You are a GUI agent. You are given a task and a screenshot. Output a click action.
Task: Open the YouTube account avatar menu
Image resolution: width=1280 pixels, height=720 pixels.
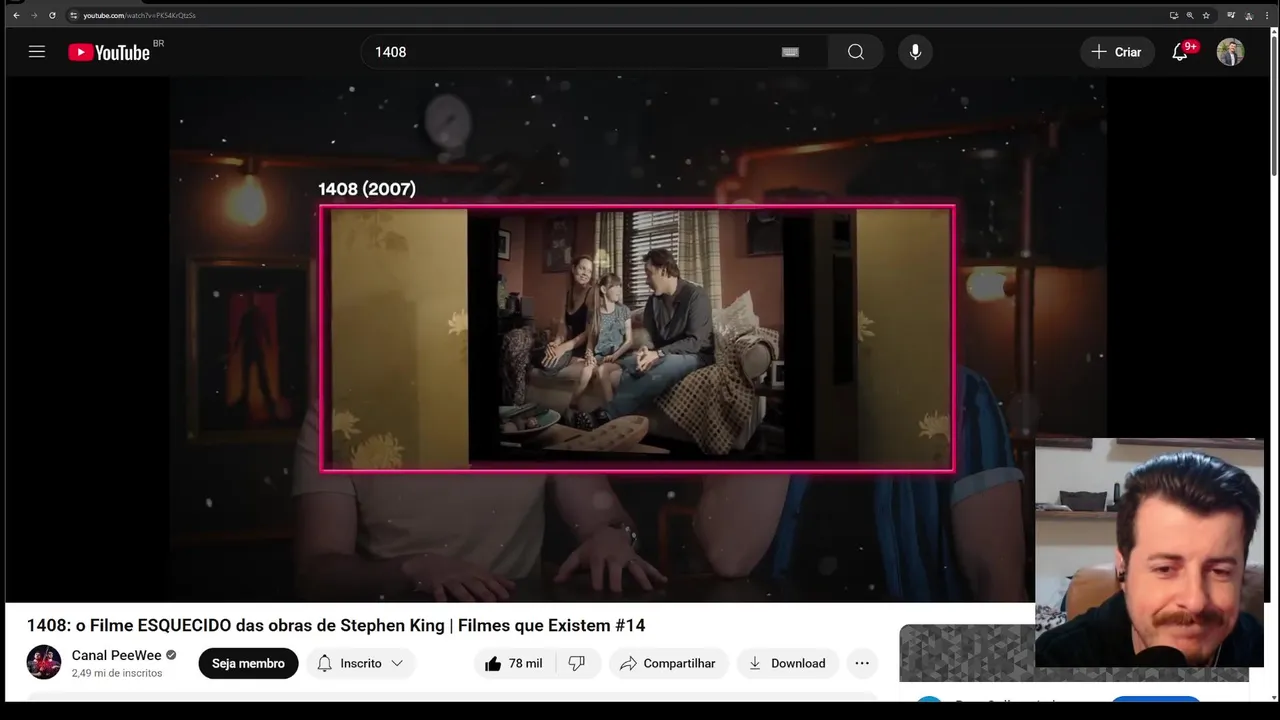pyautogui.click(x=1230, y=52)
